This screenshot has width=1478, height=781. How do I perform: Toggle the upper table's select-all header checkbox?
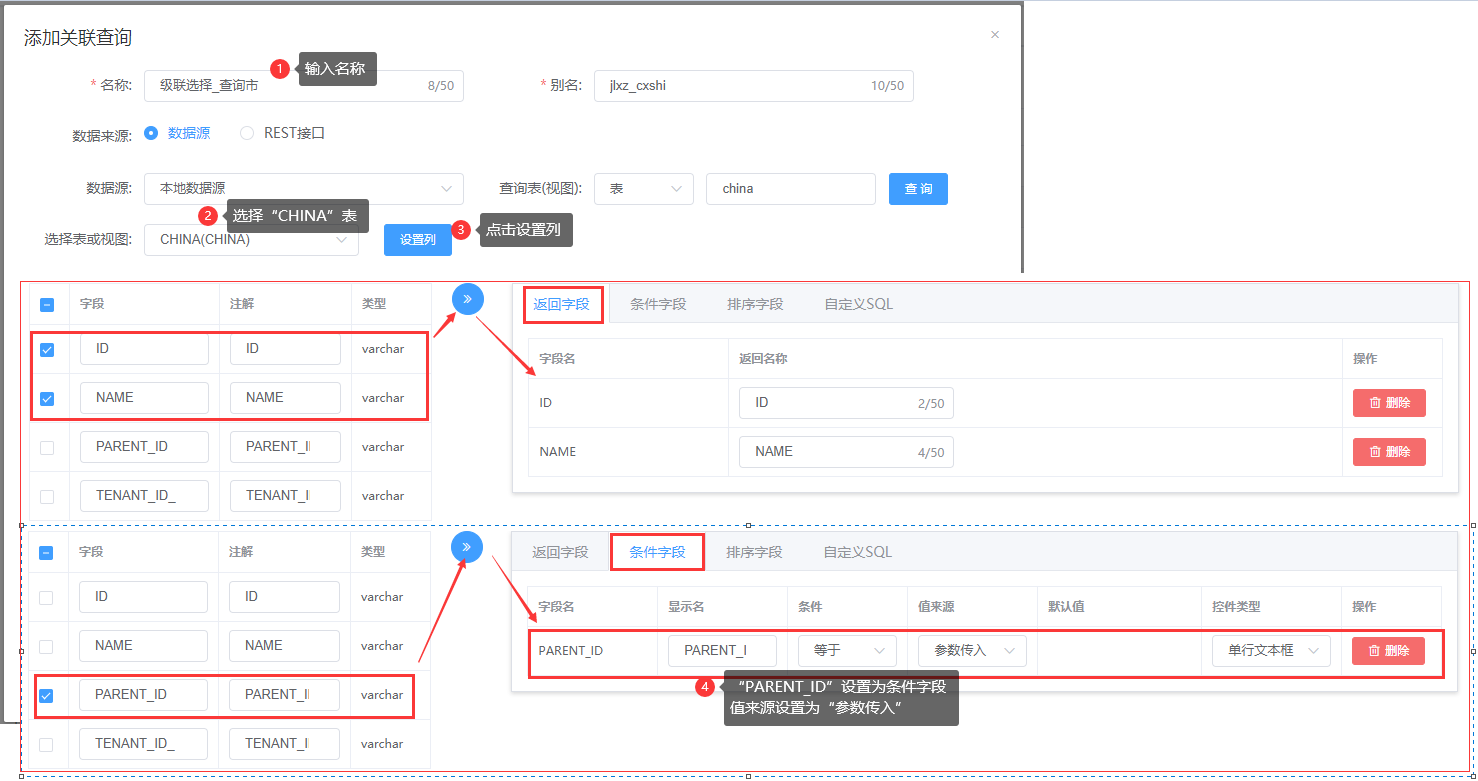click(47, 305)
